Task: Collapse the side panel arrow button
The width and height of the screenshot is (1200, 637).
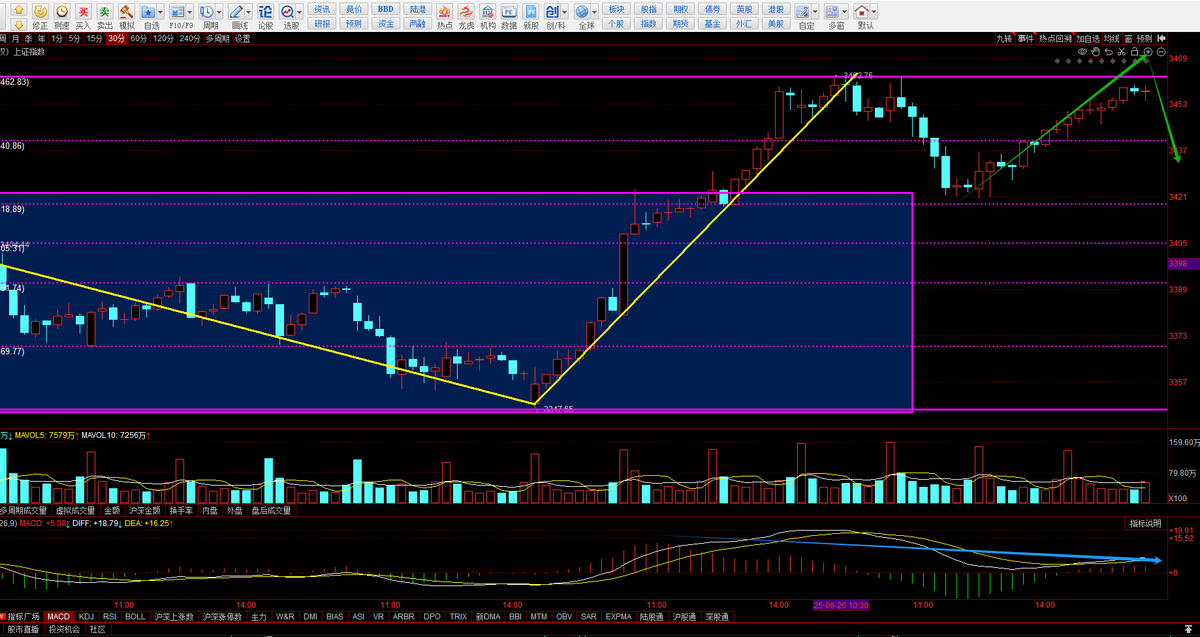Action: (x=1161, y=38)
